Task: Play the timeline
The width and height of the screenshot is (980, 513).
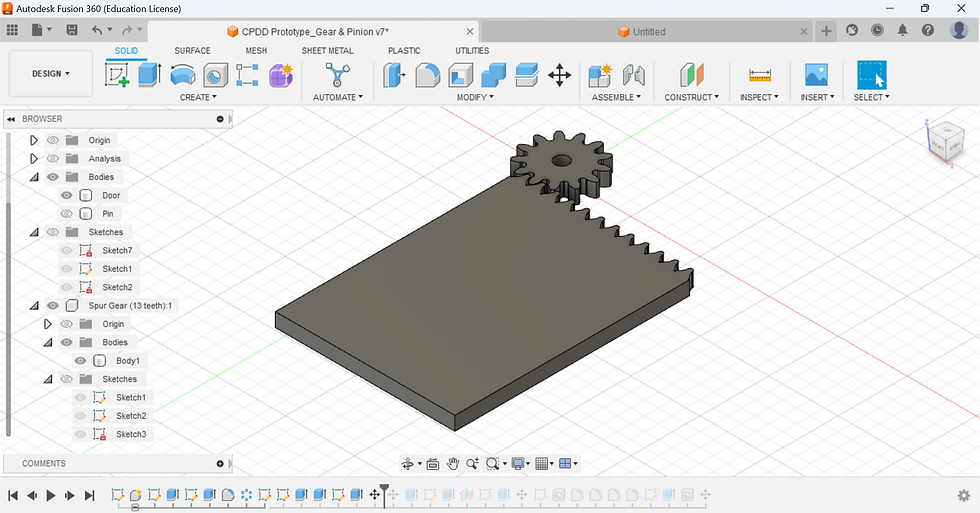Action: click(51, 496)
